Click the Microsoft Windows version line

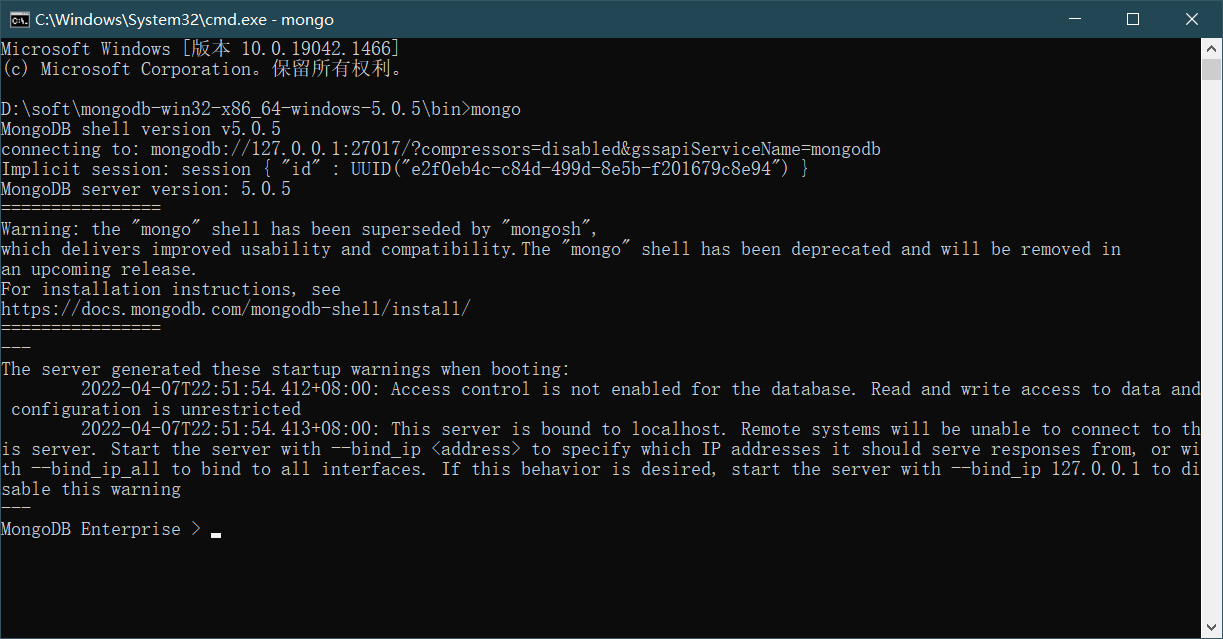coord(197,48)
